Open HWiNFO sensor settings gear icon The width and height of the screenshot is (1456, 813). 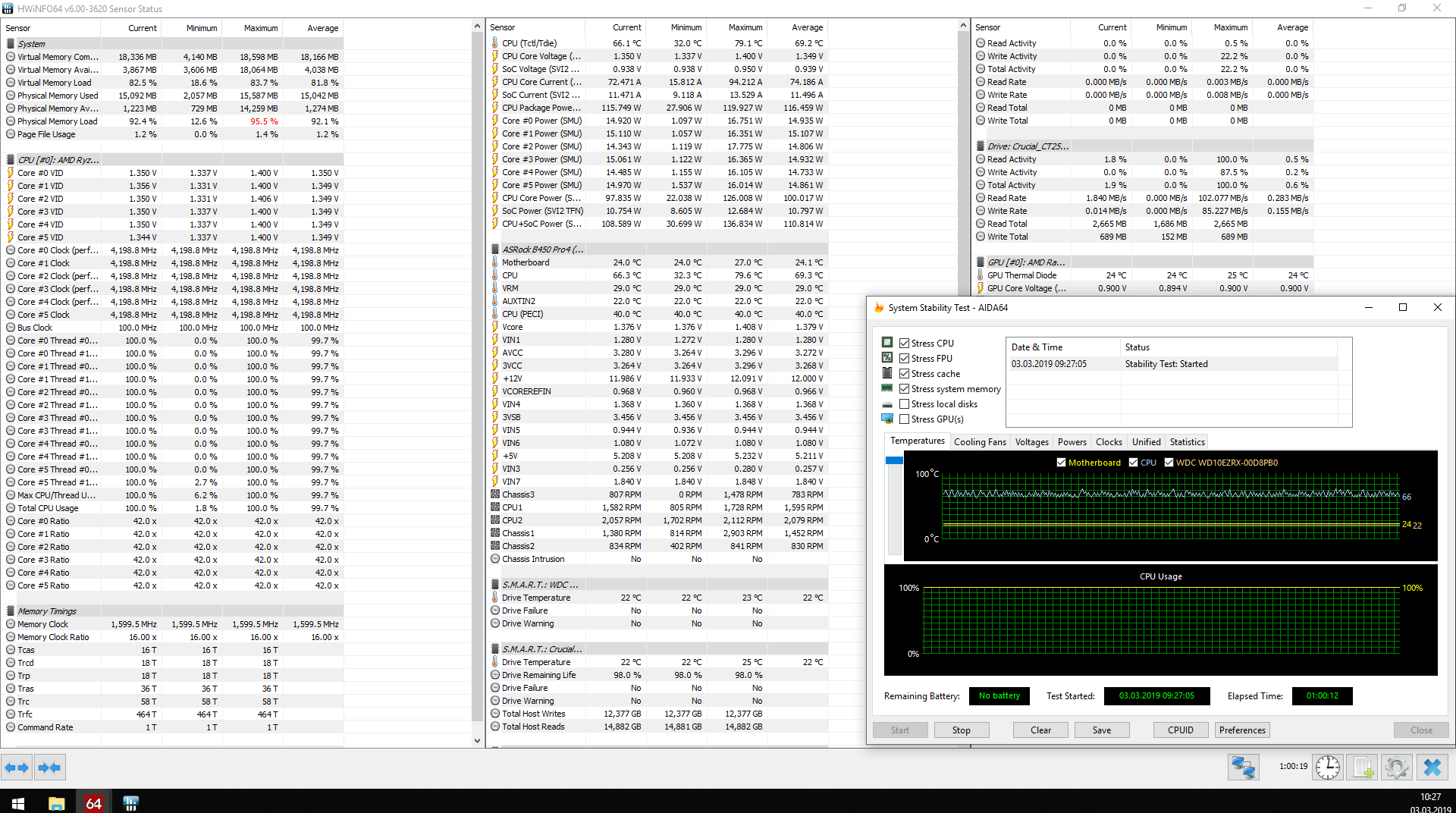1397,767
